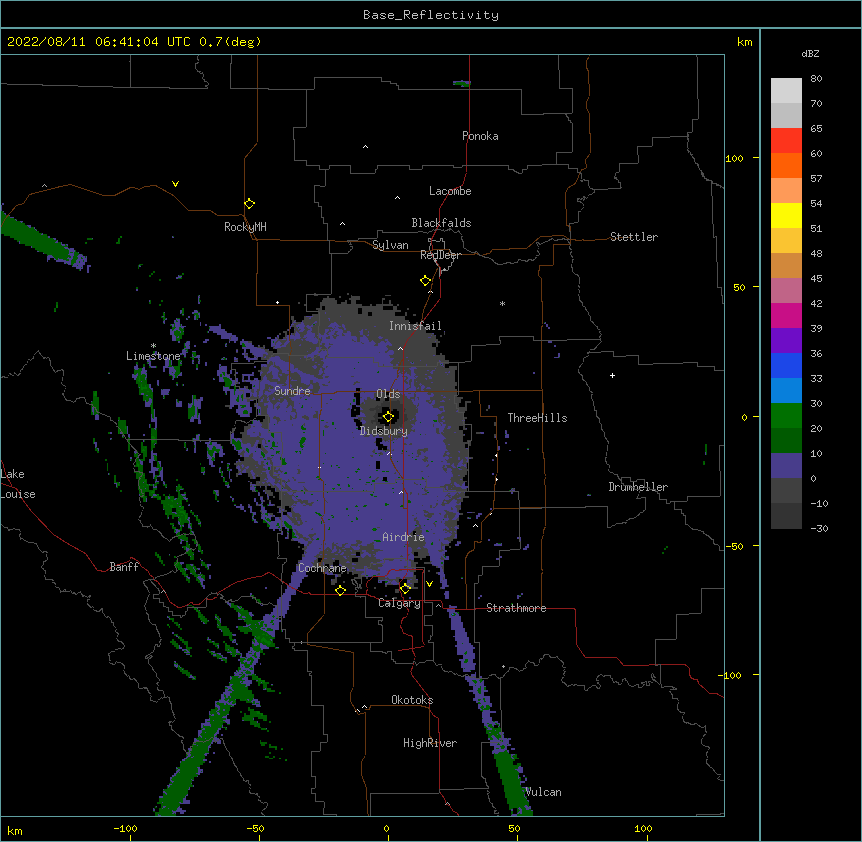Click the ThreeHills city label
The width and height of the screenshot is (862, 842).
point(537,418)
